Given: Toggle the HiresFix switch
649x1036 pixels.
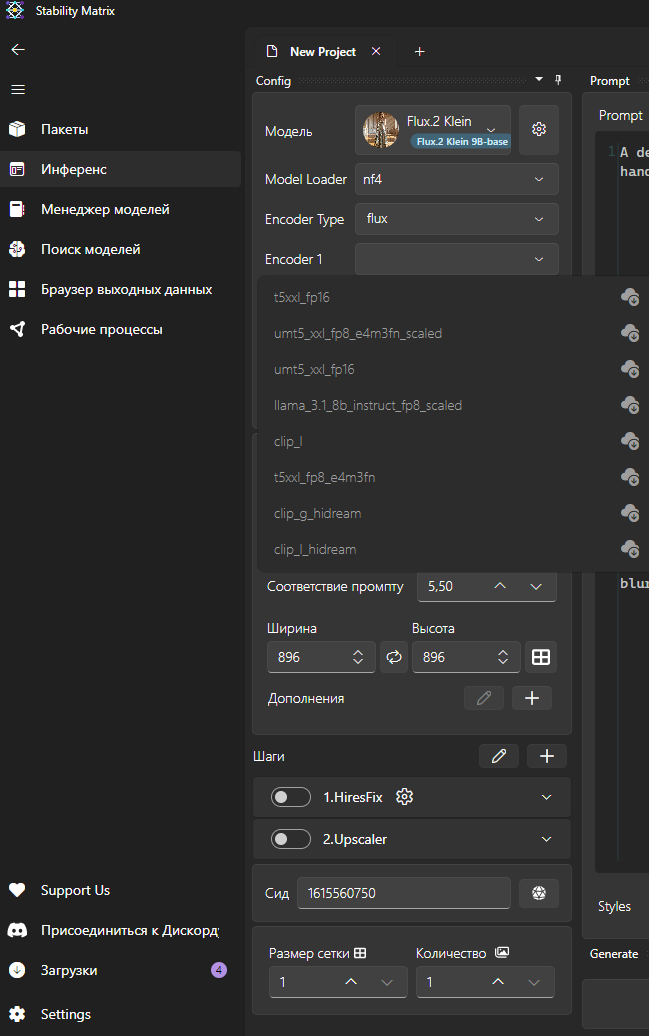Looking at the screenshot, I should point(291,797).
